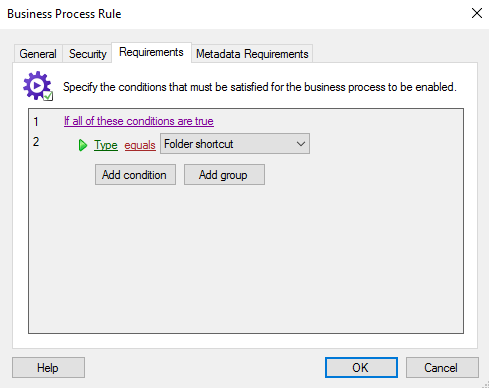This screenshot has height=388, width=489.
Task: Click 'If all of these conditions are true'
Action: click(139, 121)
